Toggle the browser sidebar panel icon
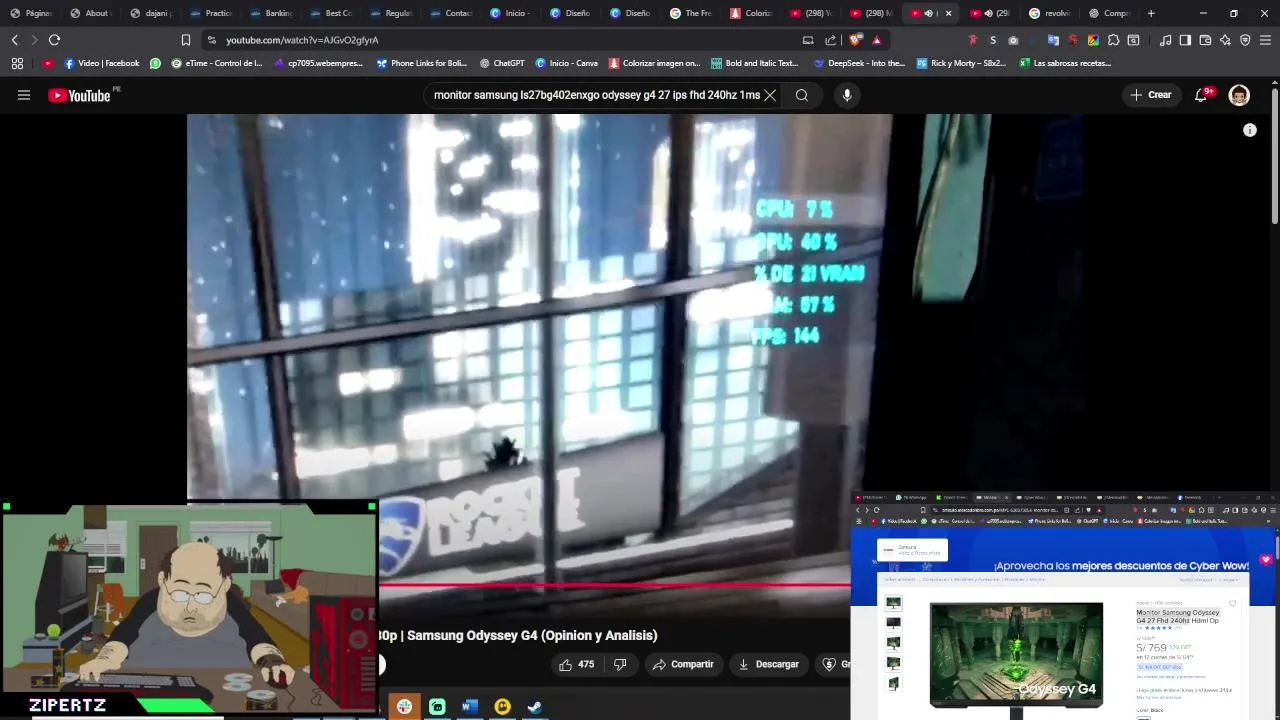This screenshot has height=720, width=1280. (x=1185, y=40)
